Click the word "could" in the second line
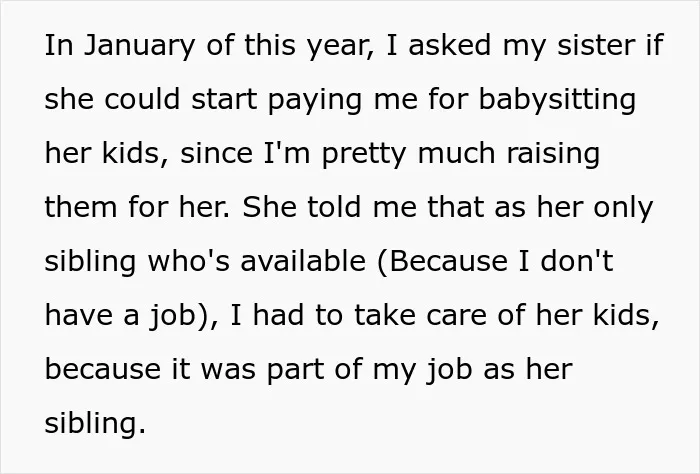700x474 pixels. [142, 99]
